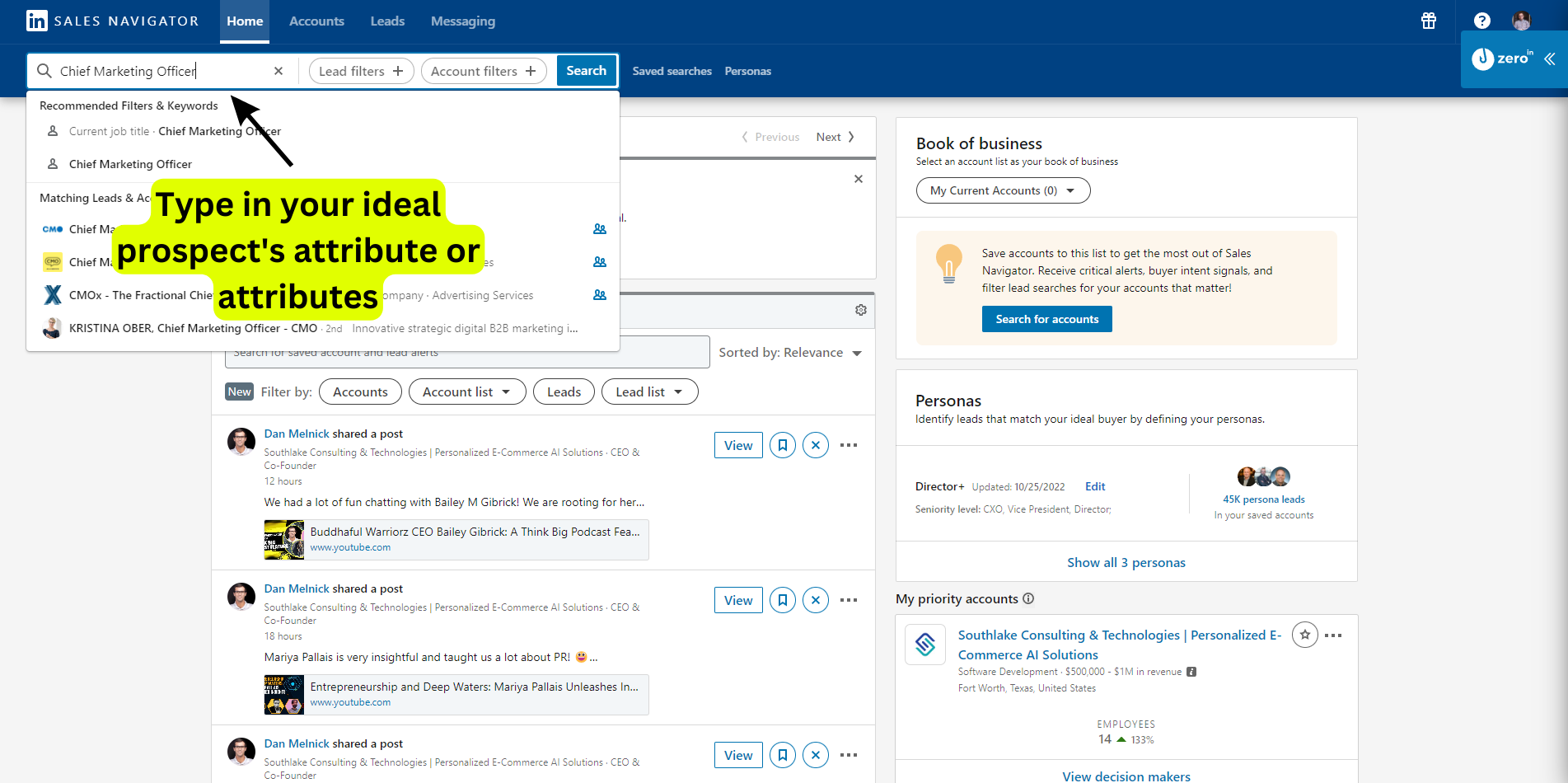Image resolution: width=1568 pixels, height=783 pixels.
Task: Switch to the Accounts tab
Action: coord(316,21)
